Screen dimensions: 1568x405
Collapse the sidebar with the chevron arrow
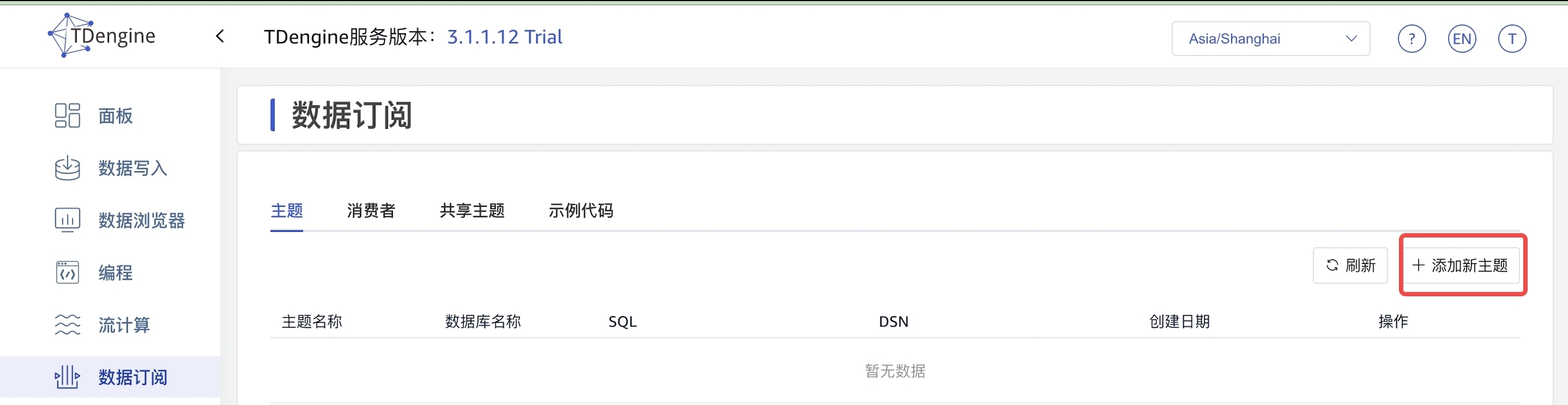click(220, 36)
